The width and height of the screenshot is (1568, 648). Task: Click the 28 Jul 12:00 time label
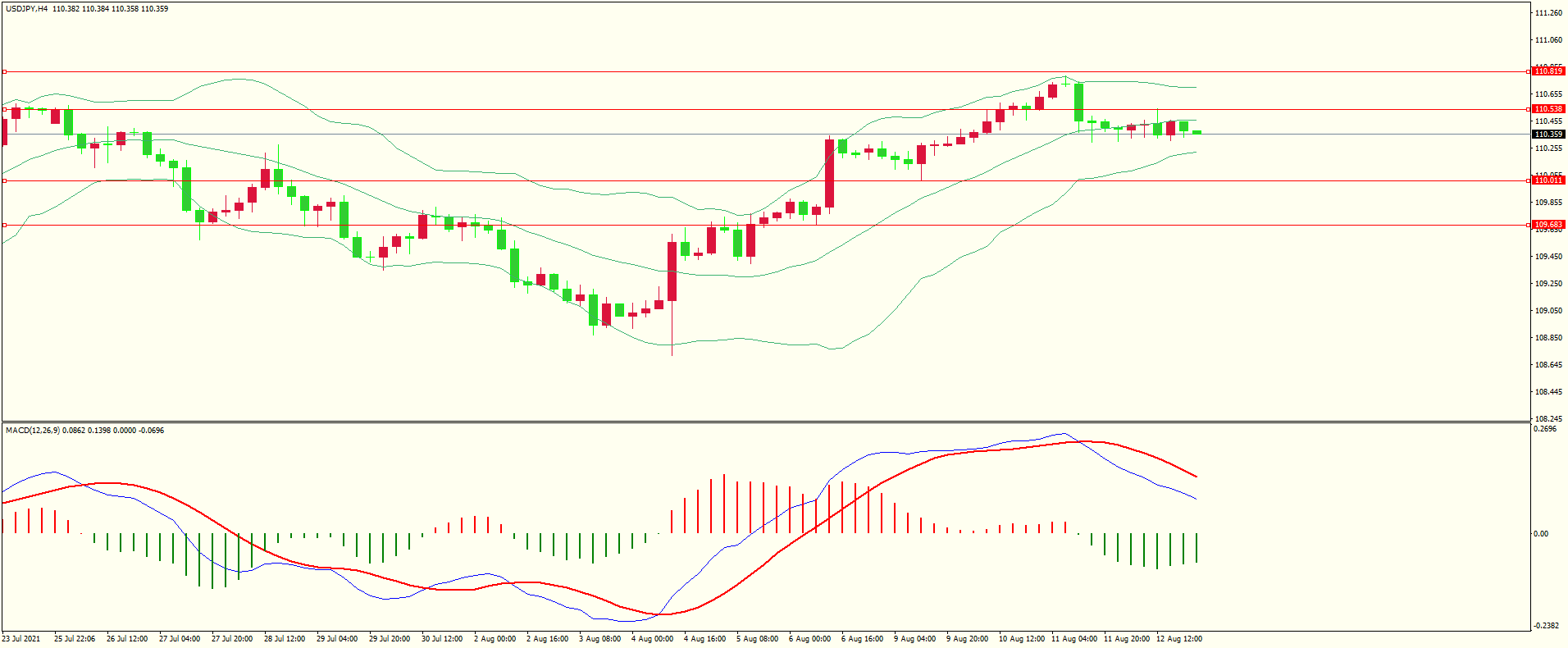285,639
